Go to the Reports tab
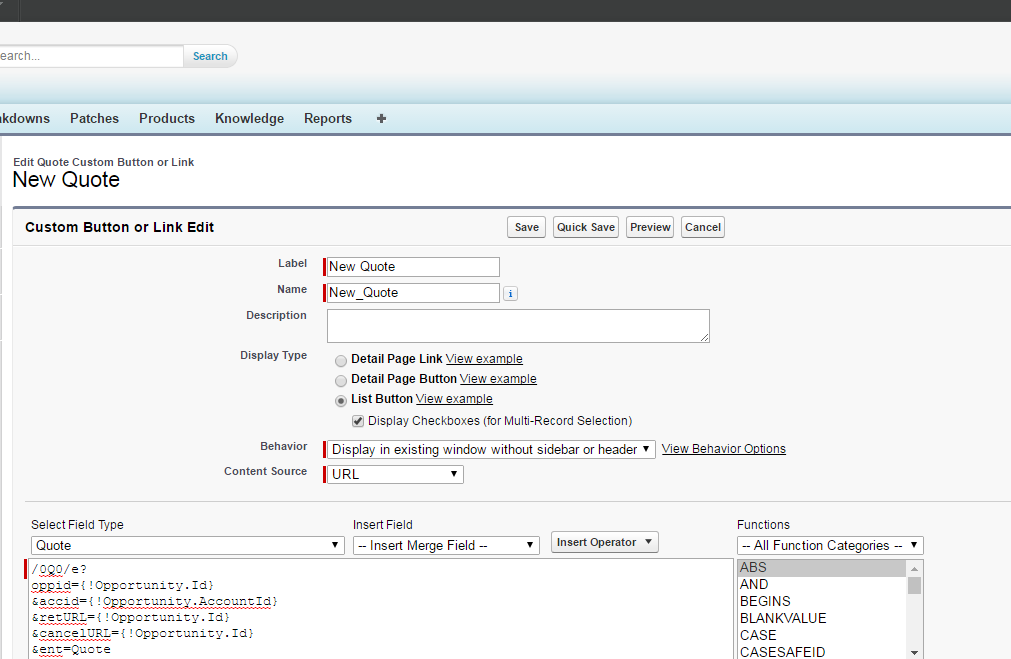 point(328,118)
